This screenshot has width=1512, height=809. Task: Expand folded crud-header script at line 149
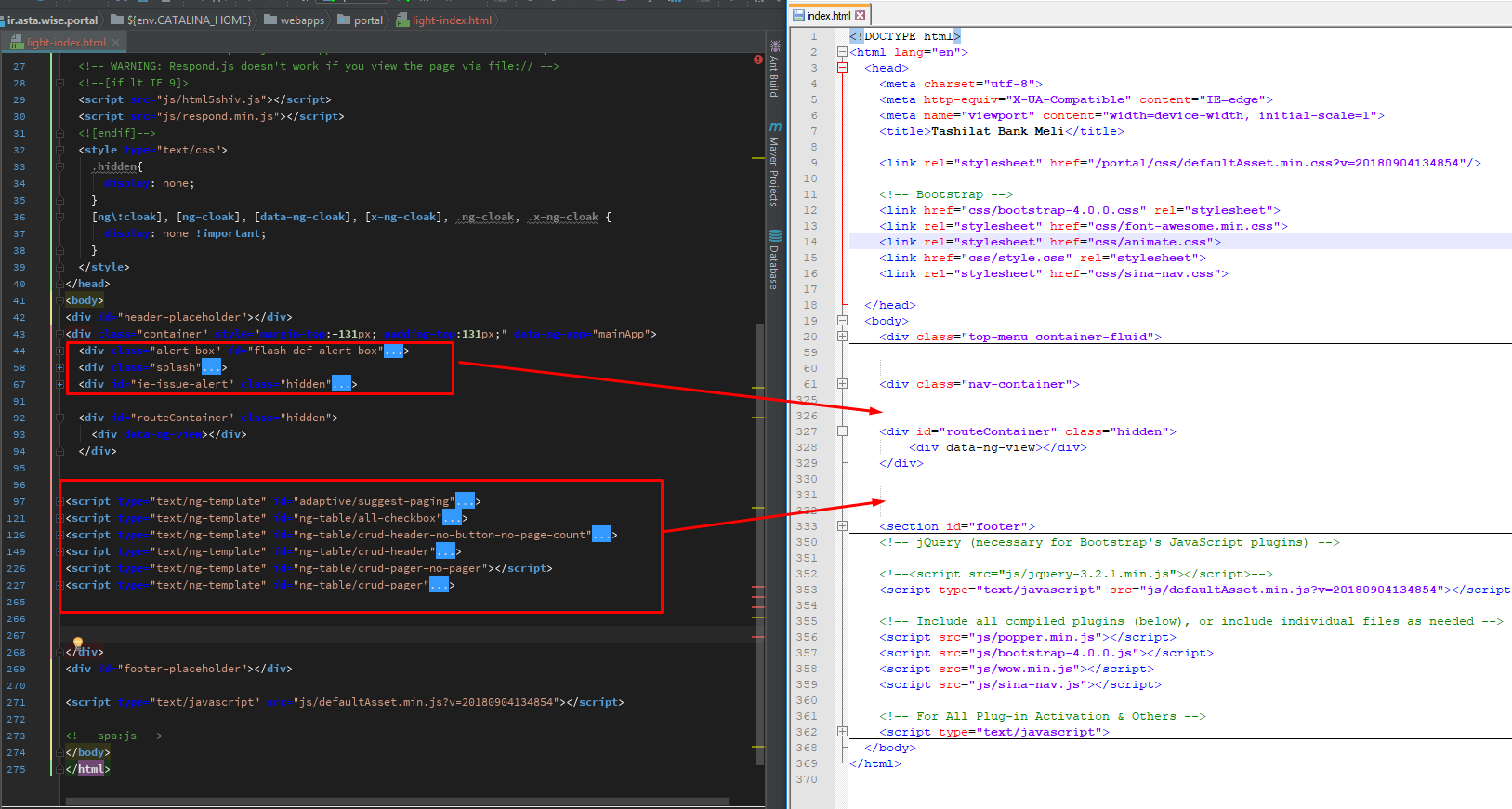click(59, 551)
